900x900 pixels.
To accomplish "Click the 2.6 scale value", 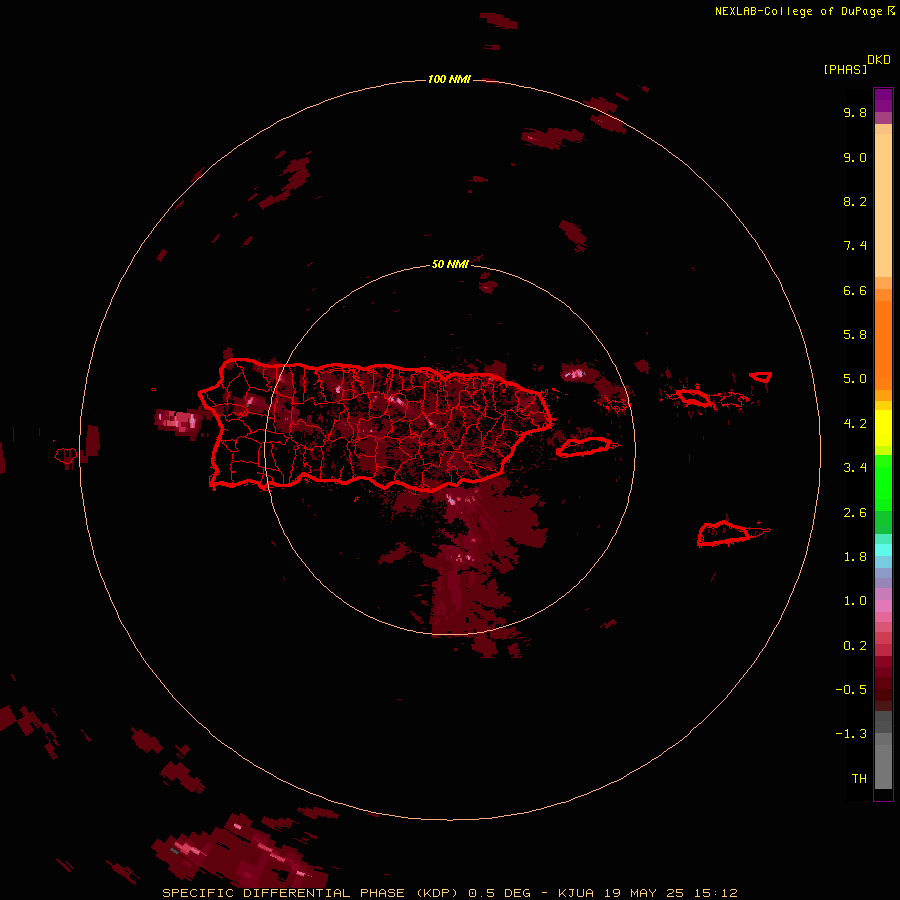I will pyautogui.click(x=855, y=513).
